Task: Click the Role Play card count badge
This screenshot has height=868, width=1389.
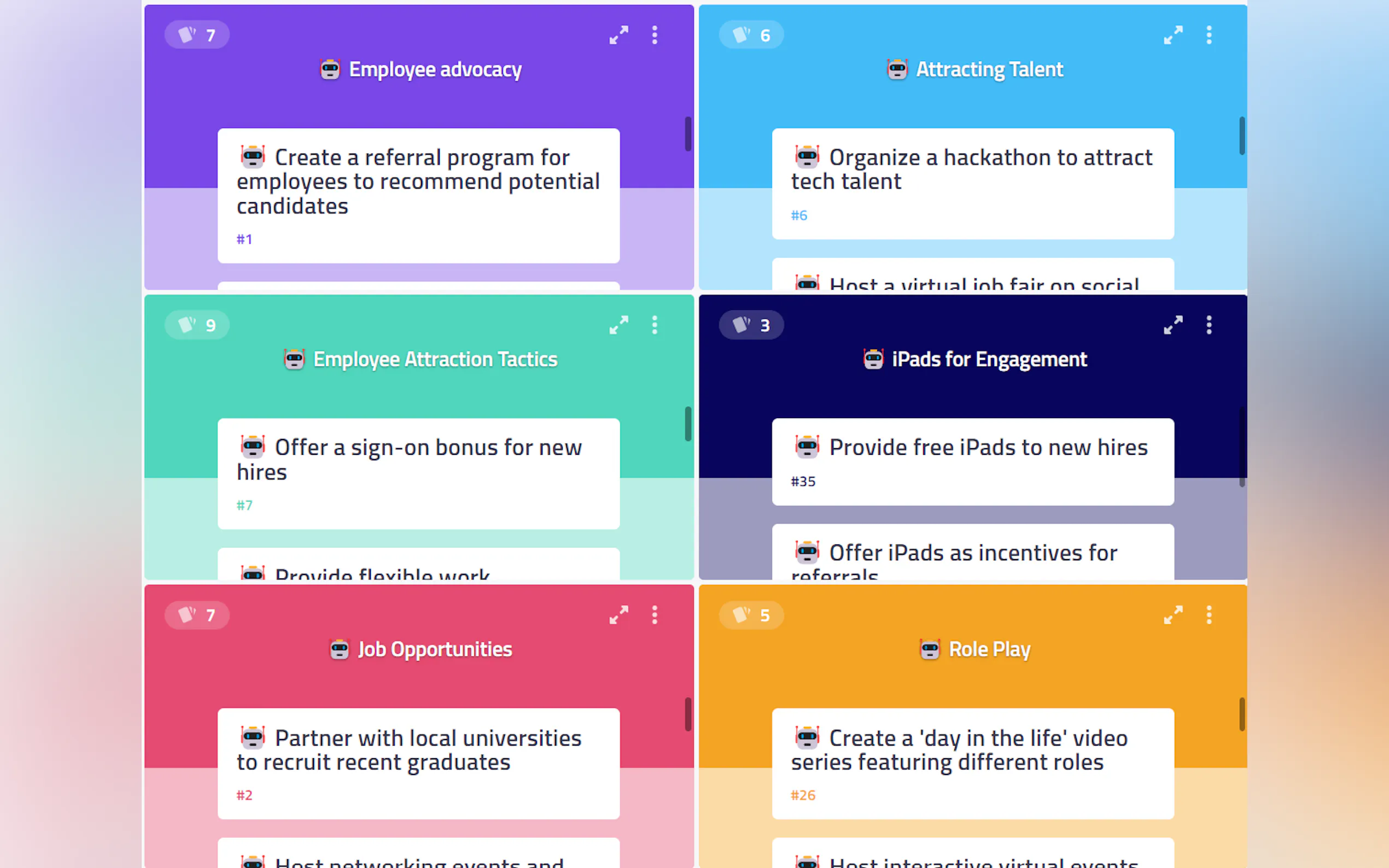Action: (x=751, y=615)
